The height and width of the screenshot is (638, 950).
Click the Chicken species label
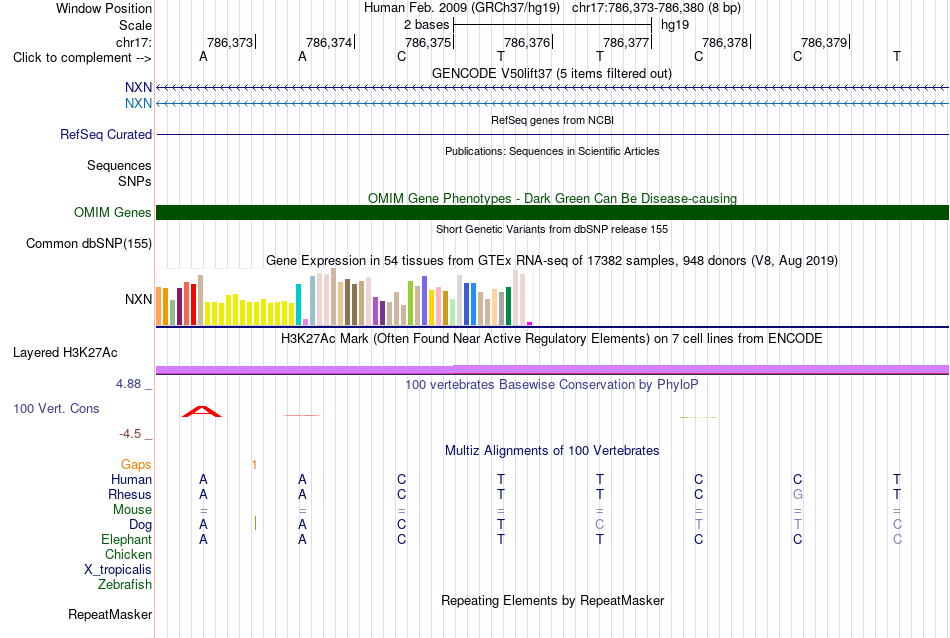pyautogui.click(x=128, y=554)
